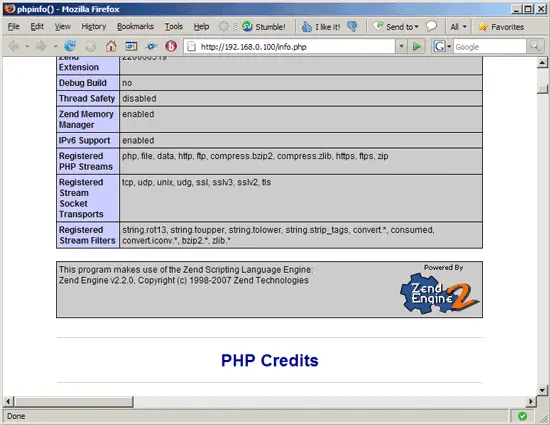Click the Google search input field
This screenshot has height=425, width=550.
tap(490, 47)
